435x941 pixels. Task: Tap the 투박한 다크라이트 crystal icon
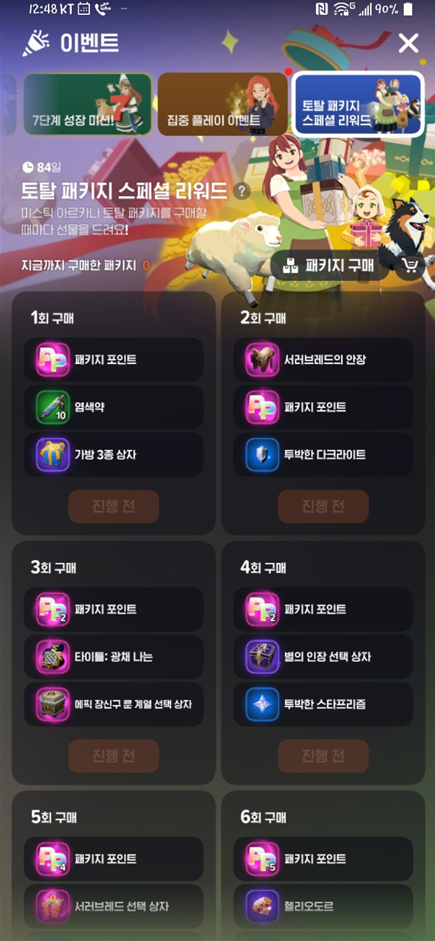(x=262, y=454)
